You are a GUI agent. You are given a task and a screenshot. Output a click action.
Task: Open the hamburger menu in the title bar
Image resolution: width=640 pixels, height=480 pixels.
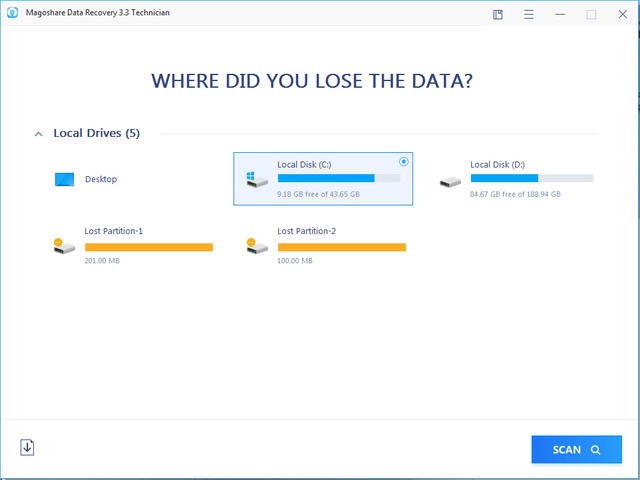click(x=529, y=14)
